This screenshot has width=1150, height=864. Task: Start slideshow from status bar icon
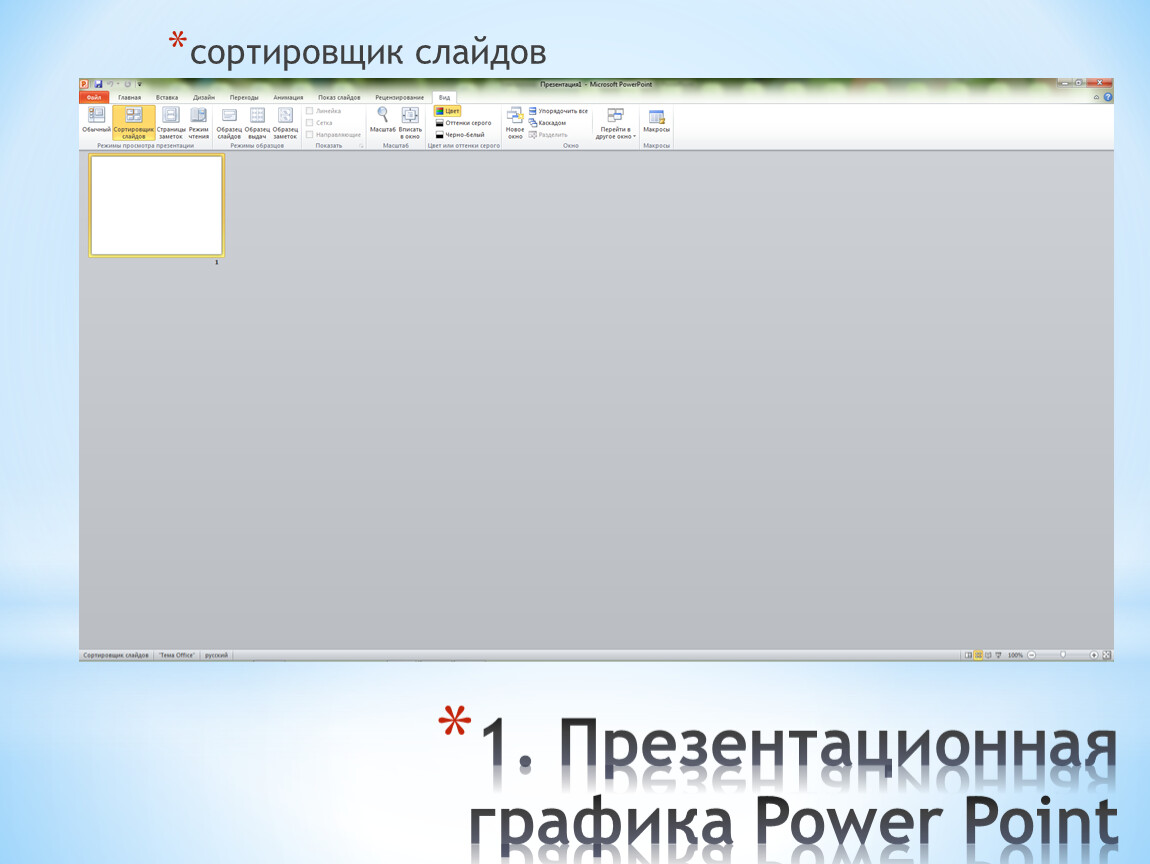tap(998, 655)
